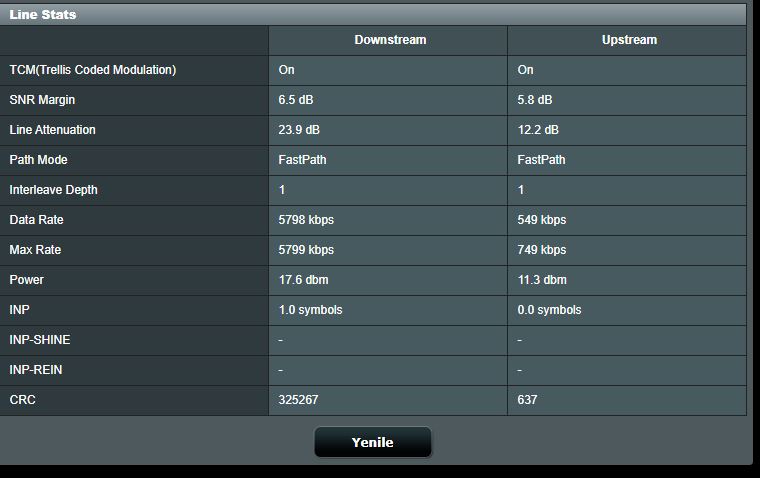Image resolution: width=760 pixels, height=478 pixels.
Task: Select the Line Stats panel header
Action: click(x=373, y=15)
